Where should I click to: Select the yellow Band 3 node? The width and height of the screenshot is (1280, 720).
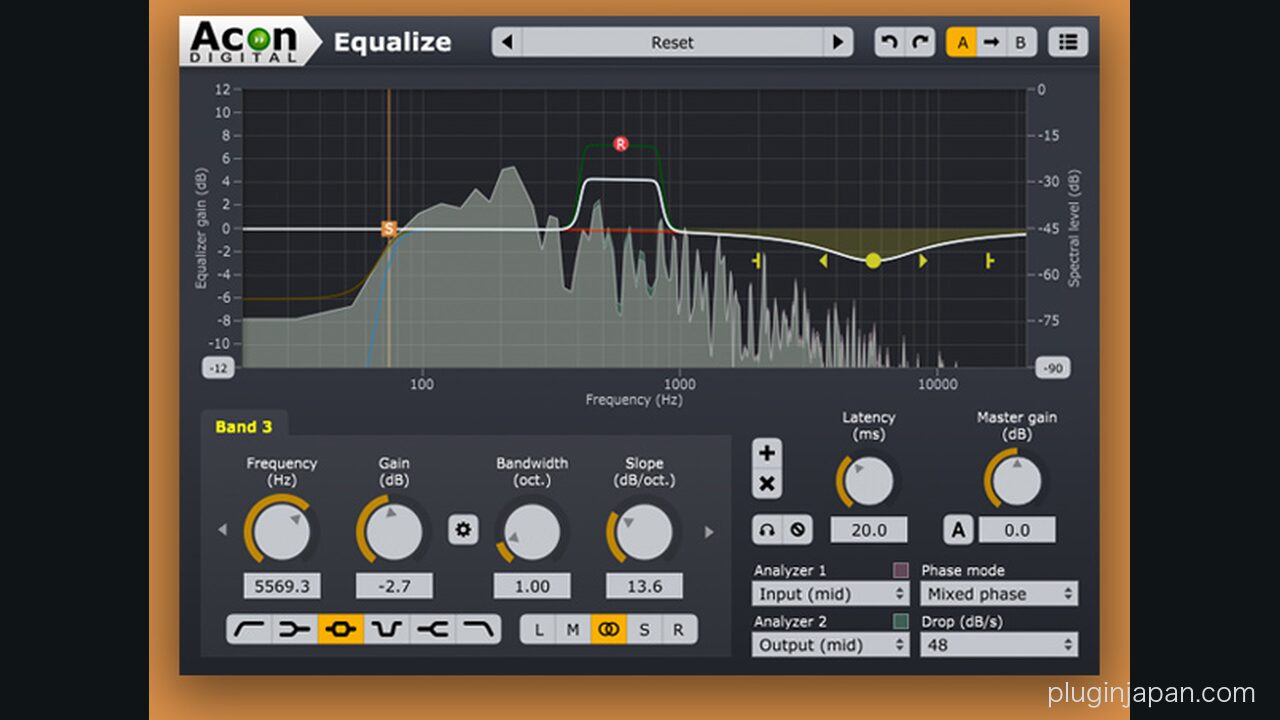873,261
